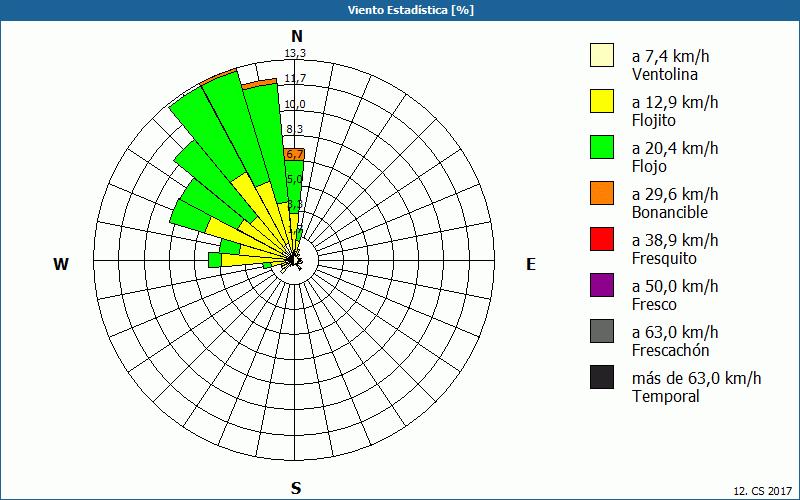Click the 5,0 ring scale value
Image resolution: width=800 pixels, height=500 pixels.
pyautogui.click(x=294, y=179)
